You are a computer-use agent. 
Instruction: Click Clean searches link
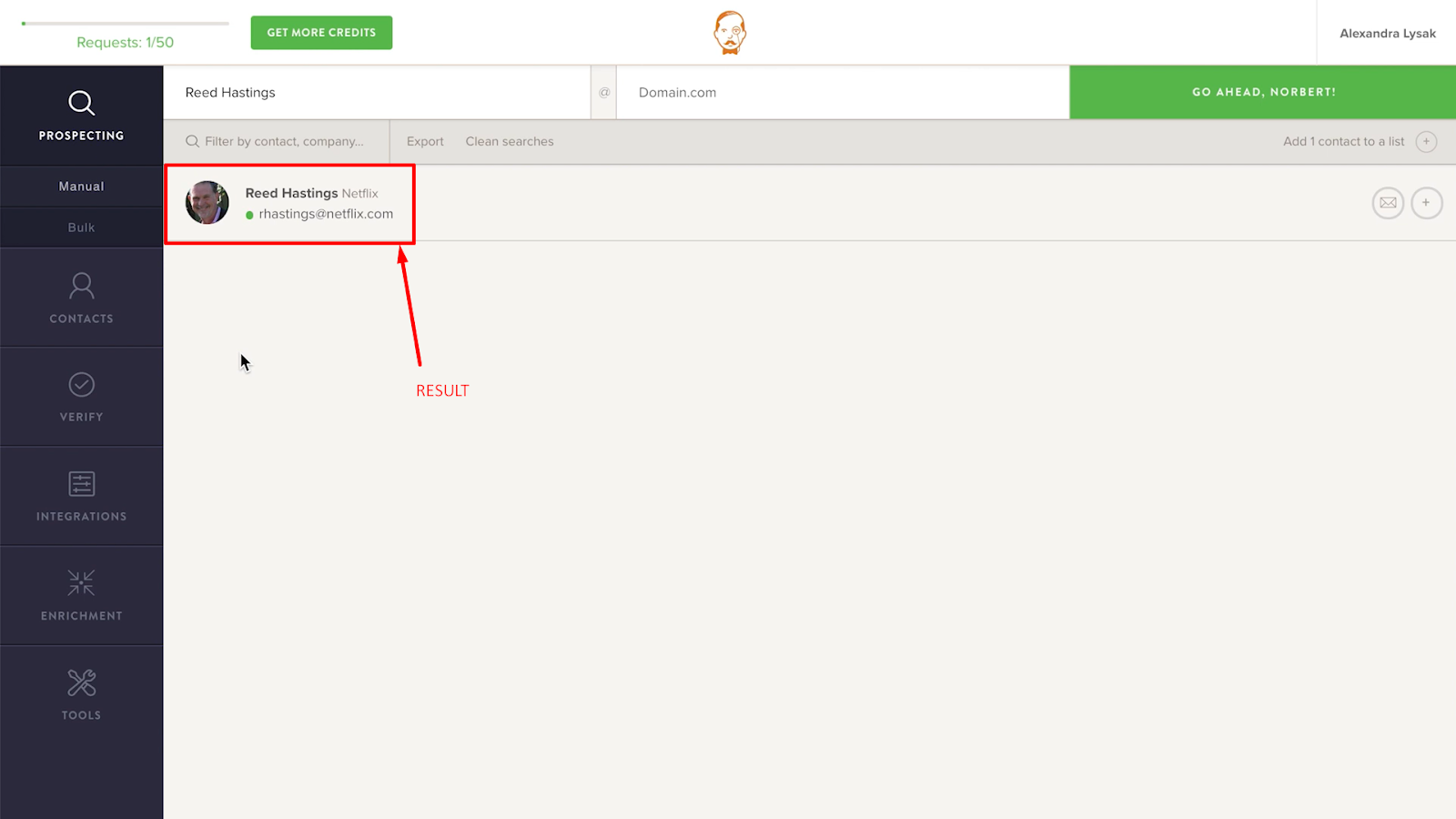pos(510,141)
